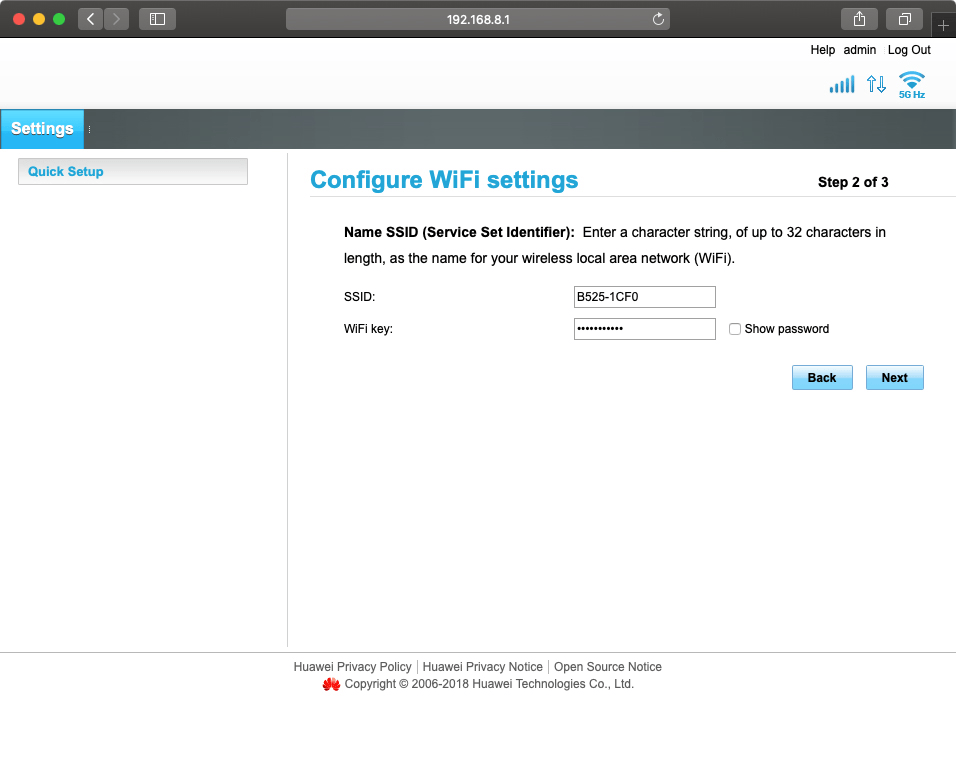The width and height of the screenshot is (956, 777).
Task: Click the 192.168.8.1 address bar
Action: (477, 19)
